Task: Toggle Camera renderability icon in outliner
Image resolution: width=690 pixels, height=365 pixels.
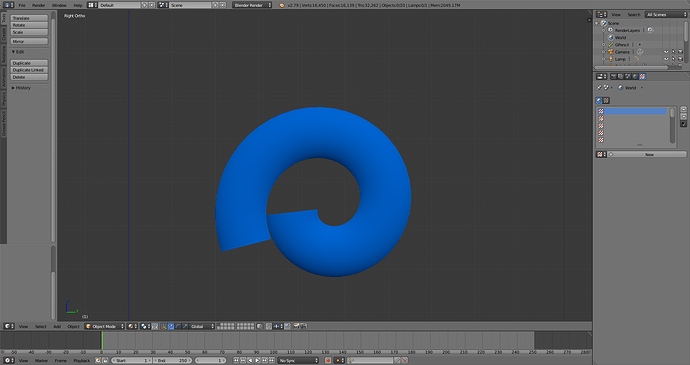Action: pyautogui.click(x=680, y=52)
